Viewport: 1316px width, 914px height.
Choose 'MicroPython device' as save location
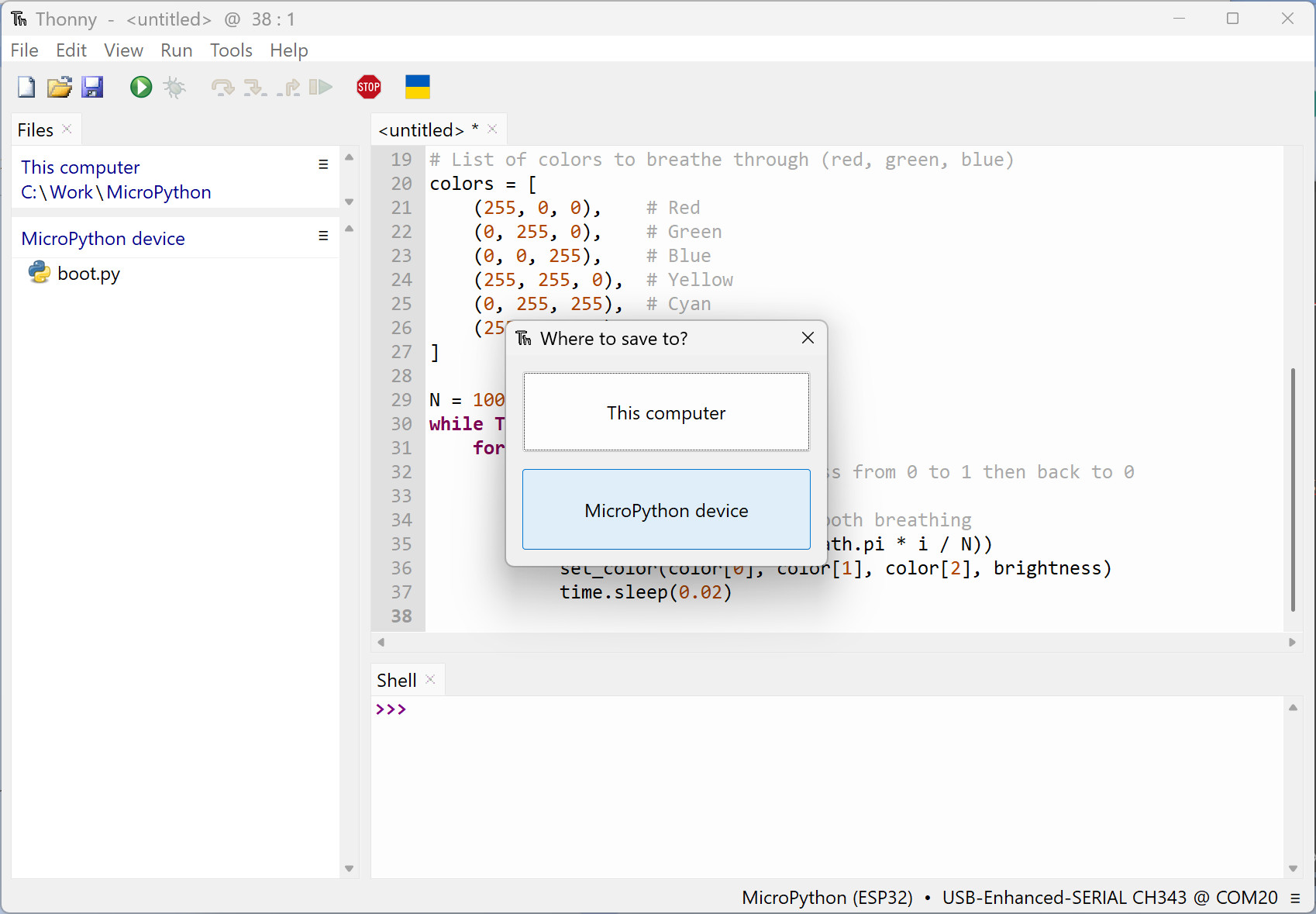tap(667, 509)
